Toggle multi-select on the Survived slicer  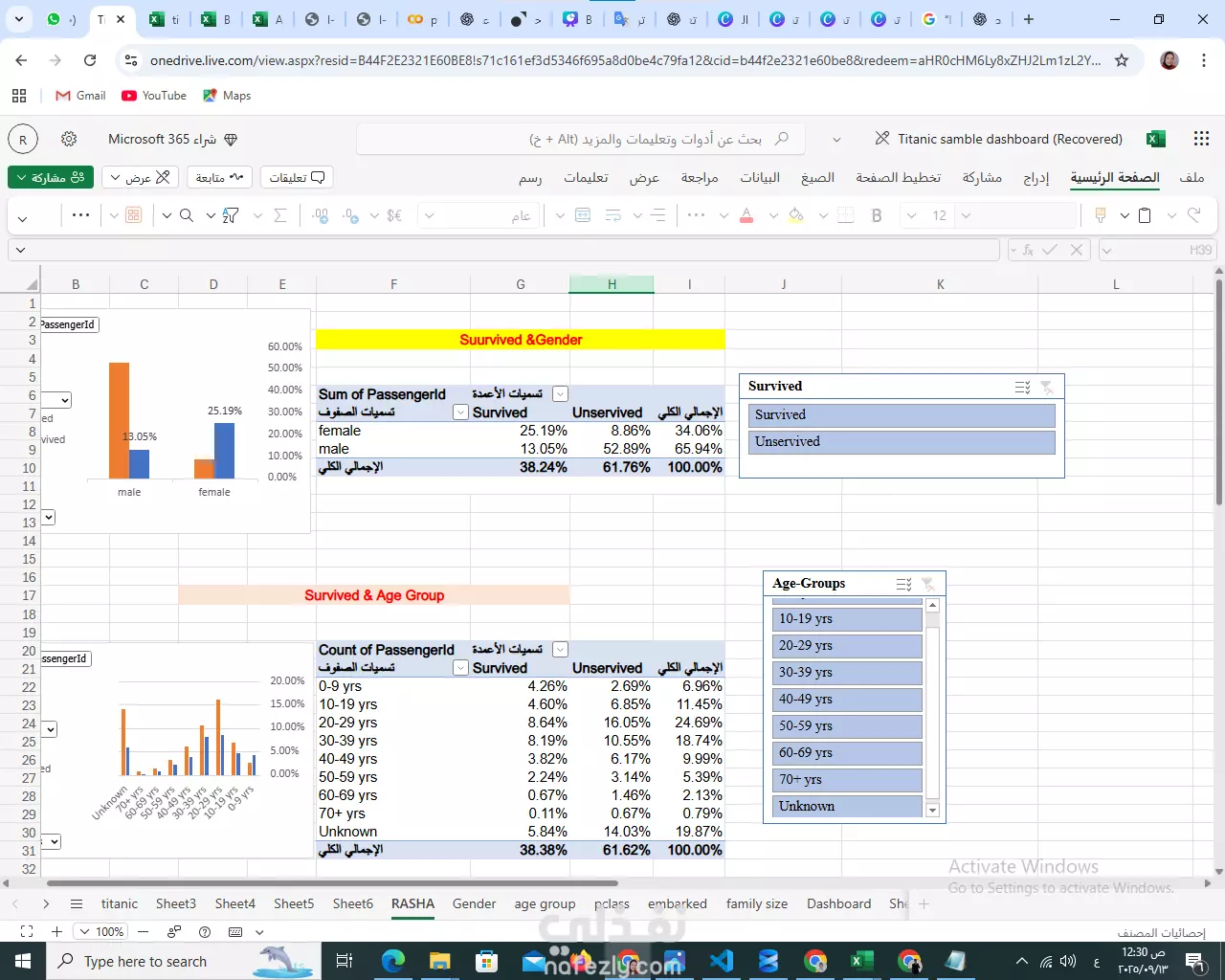point(1022,387)
